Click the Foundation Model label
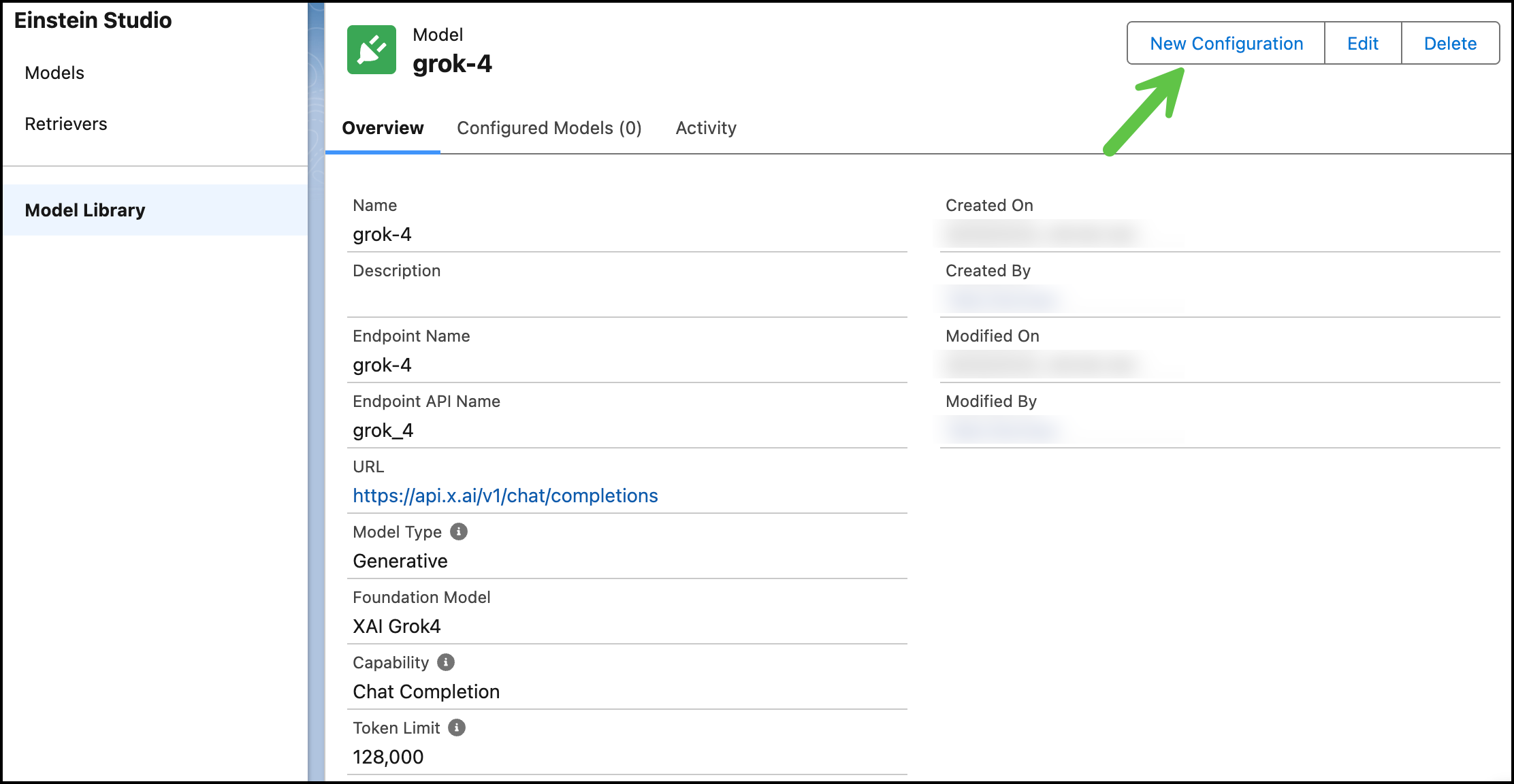This screenshot has width=1514, height=784. (x=421, y=598)
